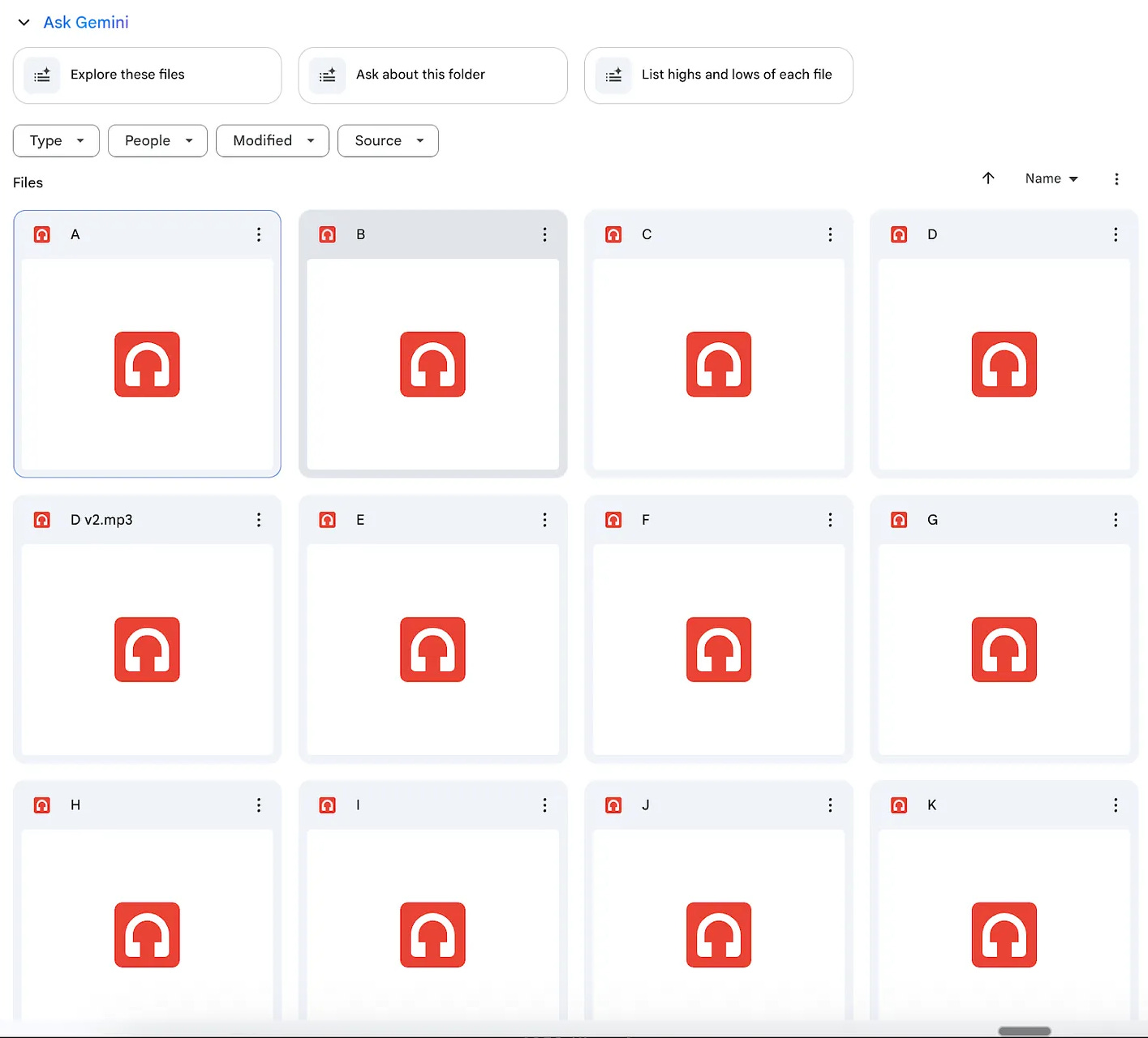
Task: Click the small audio icon beside file K
Action: 899,805
